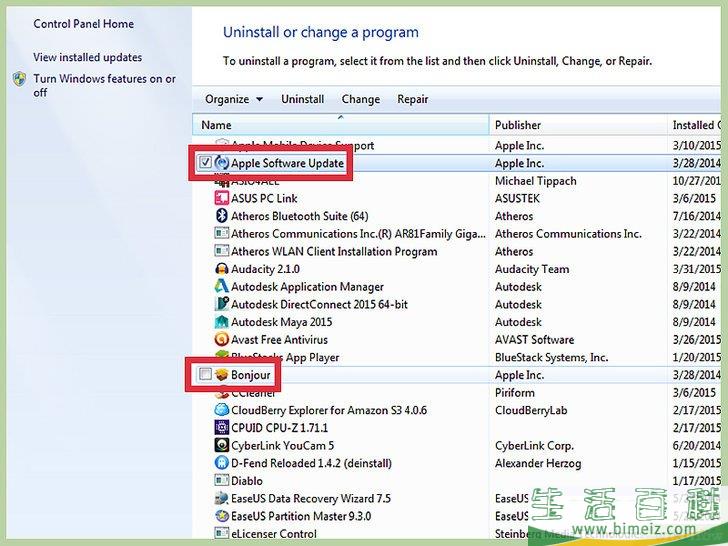The width and height of the screenshot is (728, 546).
Task: Click the Windows features shield icon
Action: point(19,79)
